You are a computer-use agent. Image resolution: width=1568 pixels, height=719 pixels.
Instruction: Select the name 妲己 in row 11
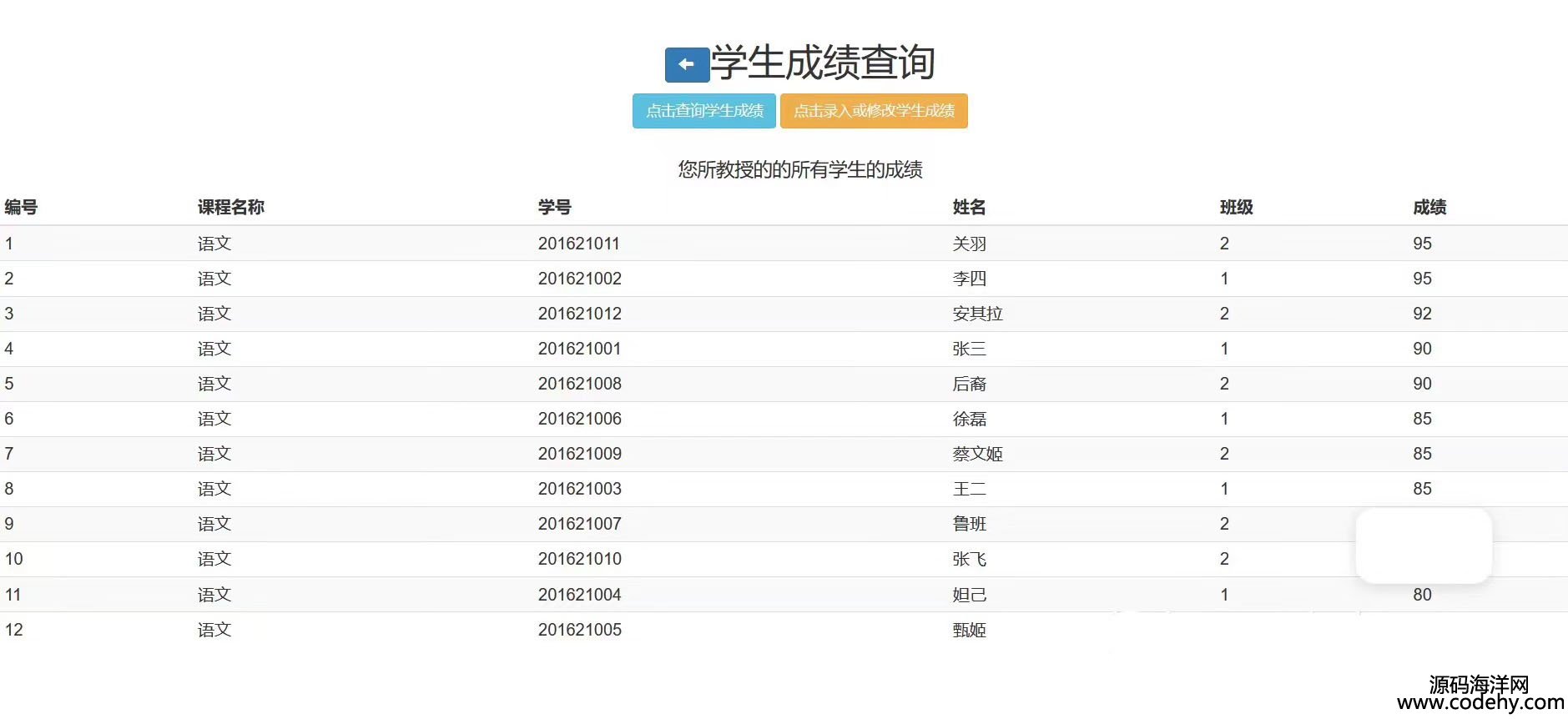tap(969, 595)
